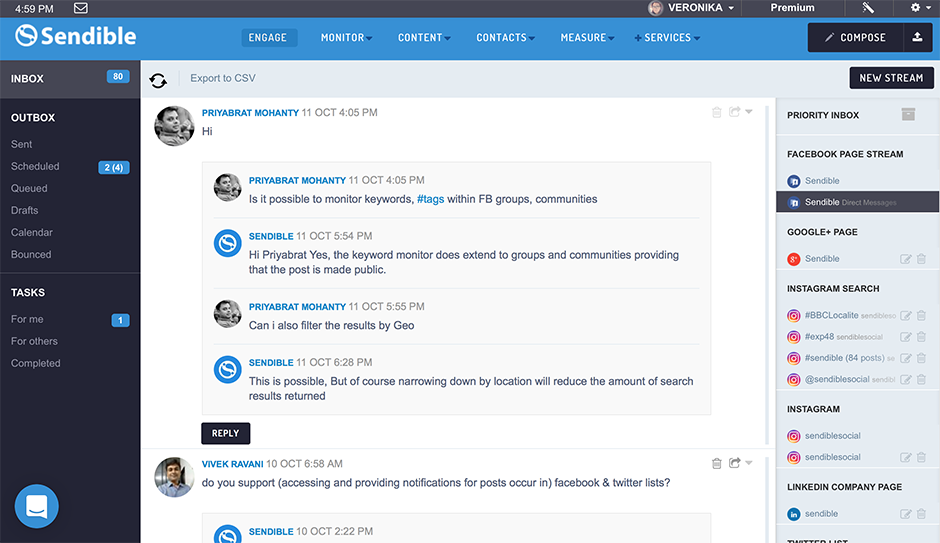Click the Premium plan label

coord(792,8)
